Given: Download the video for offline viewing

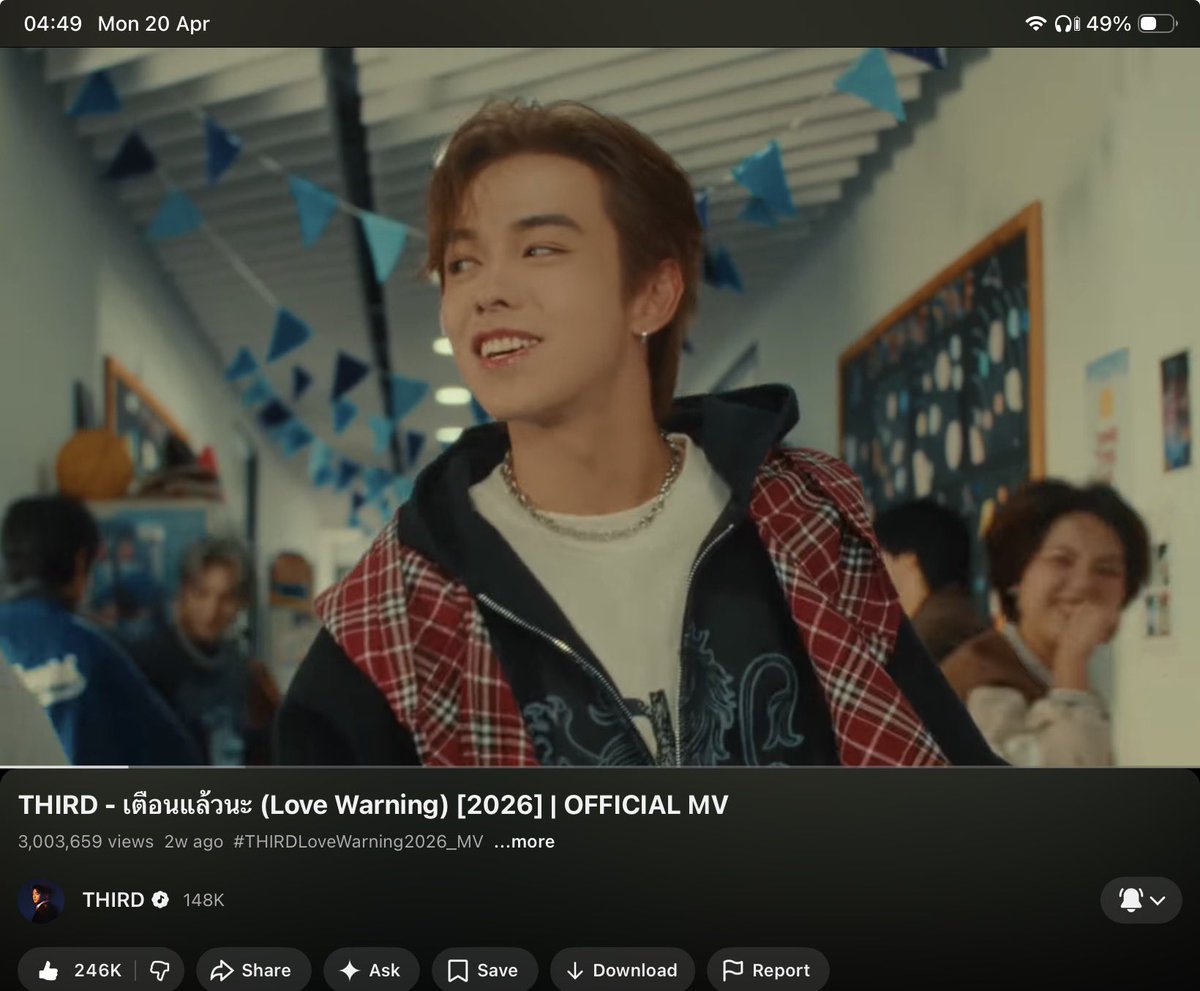Looking at the screenshot, I should [x=622, y=970].
